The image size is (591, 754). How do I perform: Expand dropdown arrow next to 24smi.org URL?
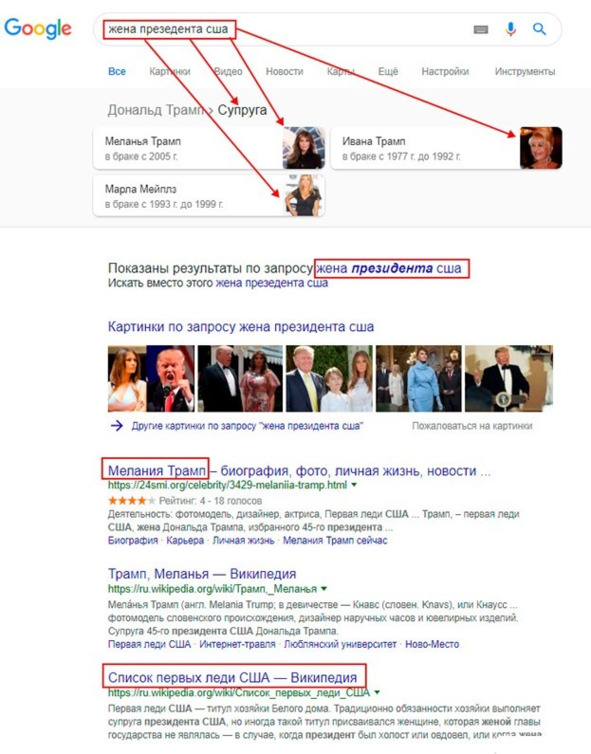point(354,485)
